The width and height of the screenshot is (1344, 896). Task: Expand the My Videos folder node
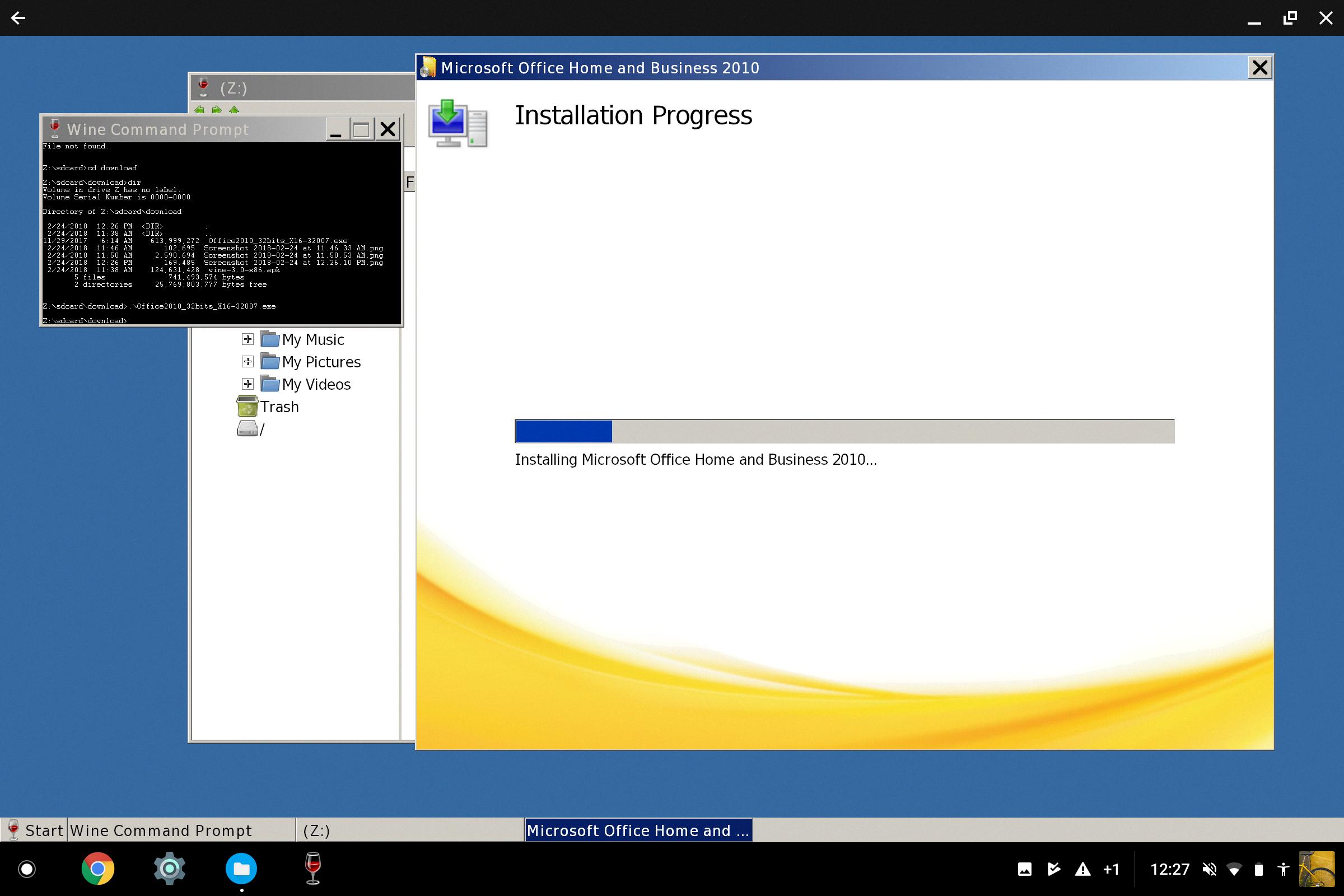click(248, 384)
